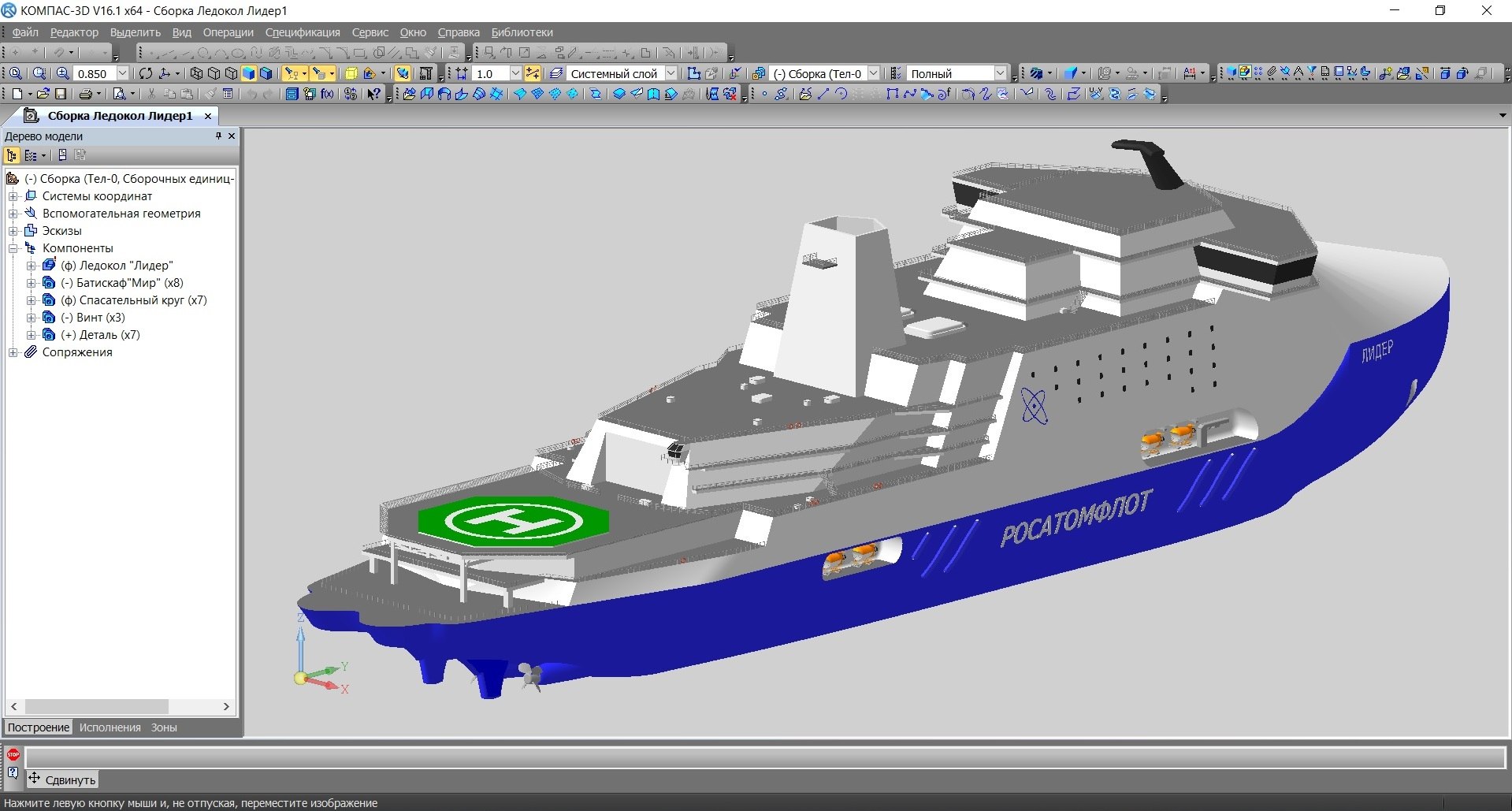The height and width of the screenshot is (811, 1512).
Task: Click the context Help pointer question icon
Action: point(374,94)
